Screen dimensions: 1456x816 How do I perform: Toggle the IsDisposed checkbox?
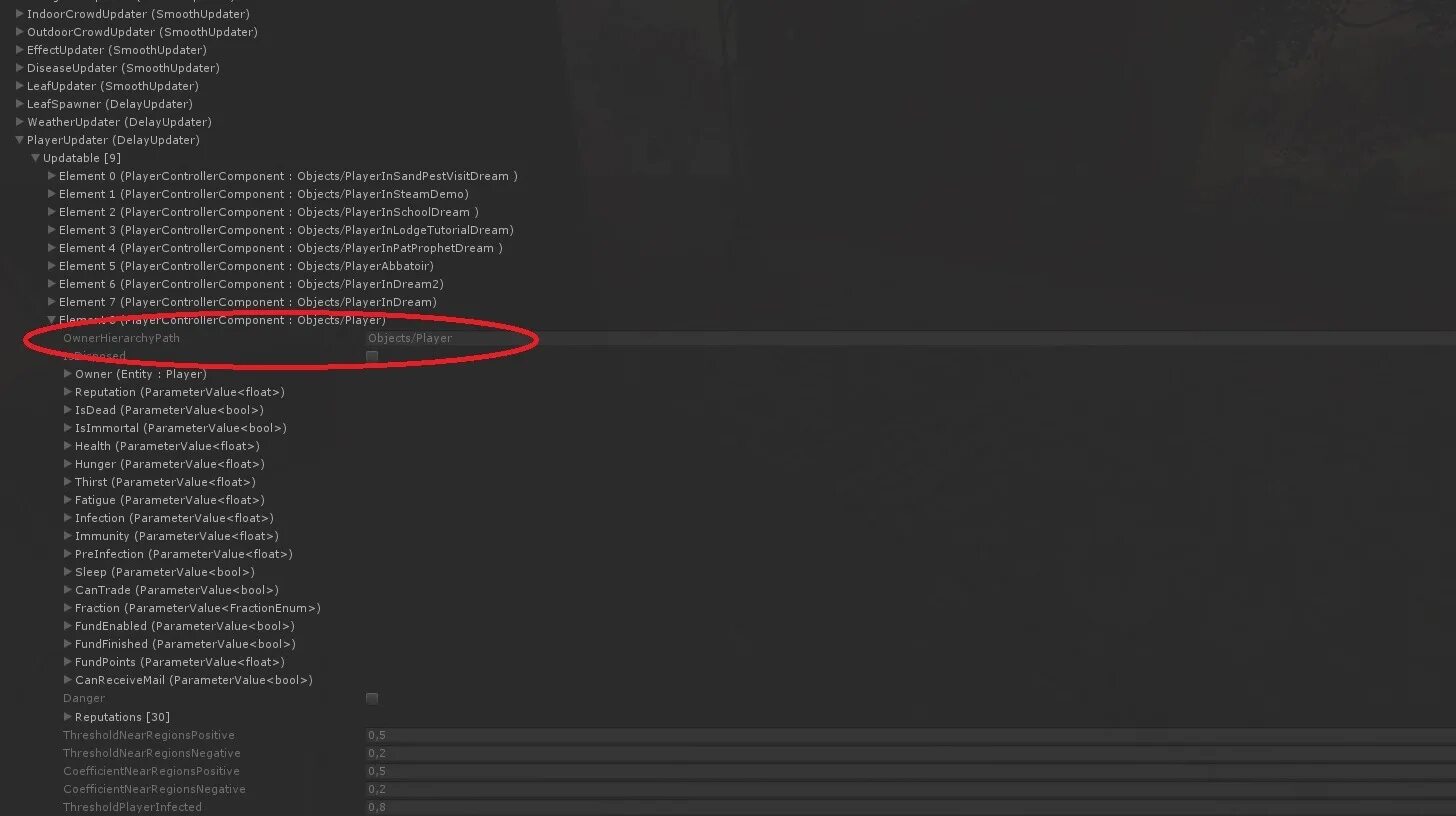click(372, 356)
